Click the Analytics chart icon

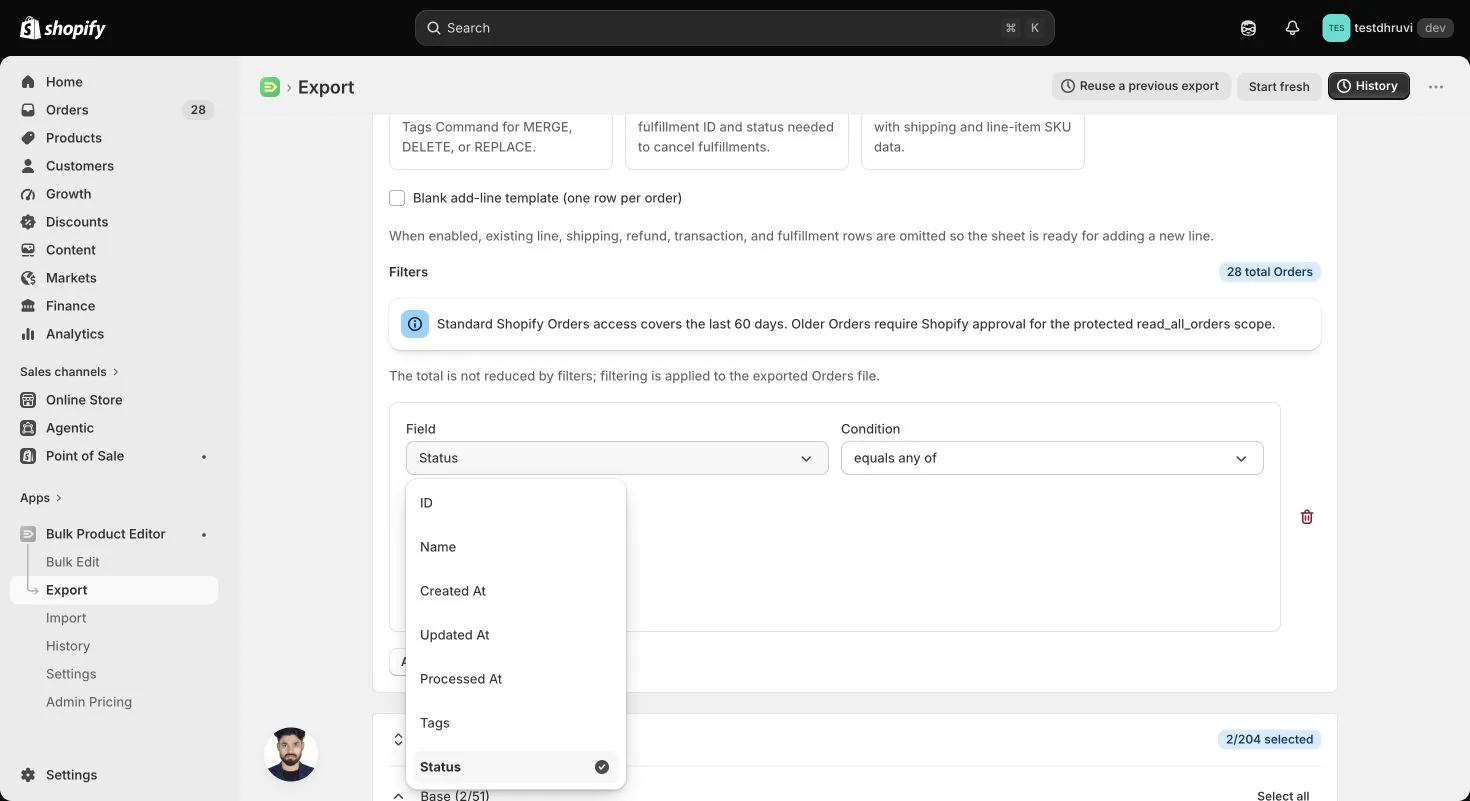tap(28, 334)
